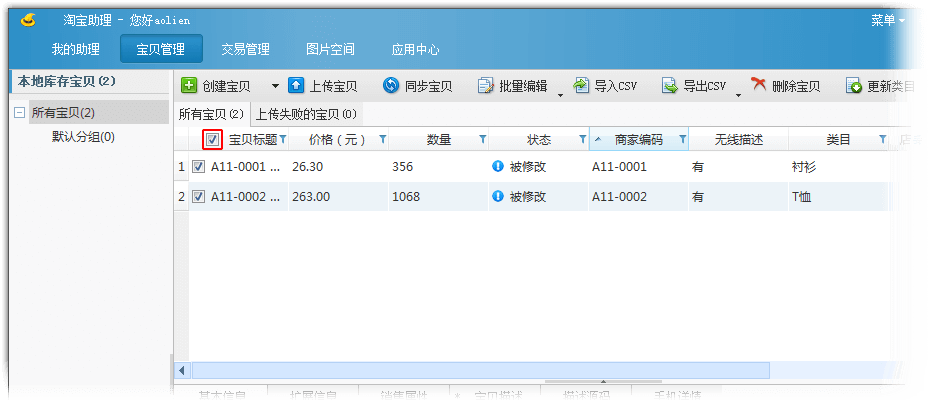Toggle the select-all checkbox in header
937x408 pixels.
(x=213, y=140)
